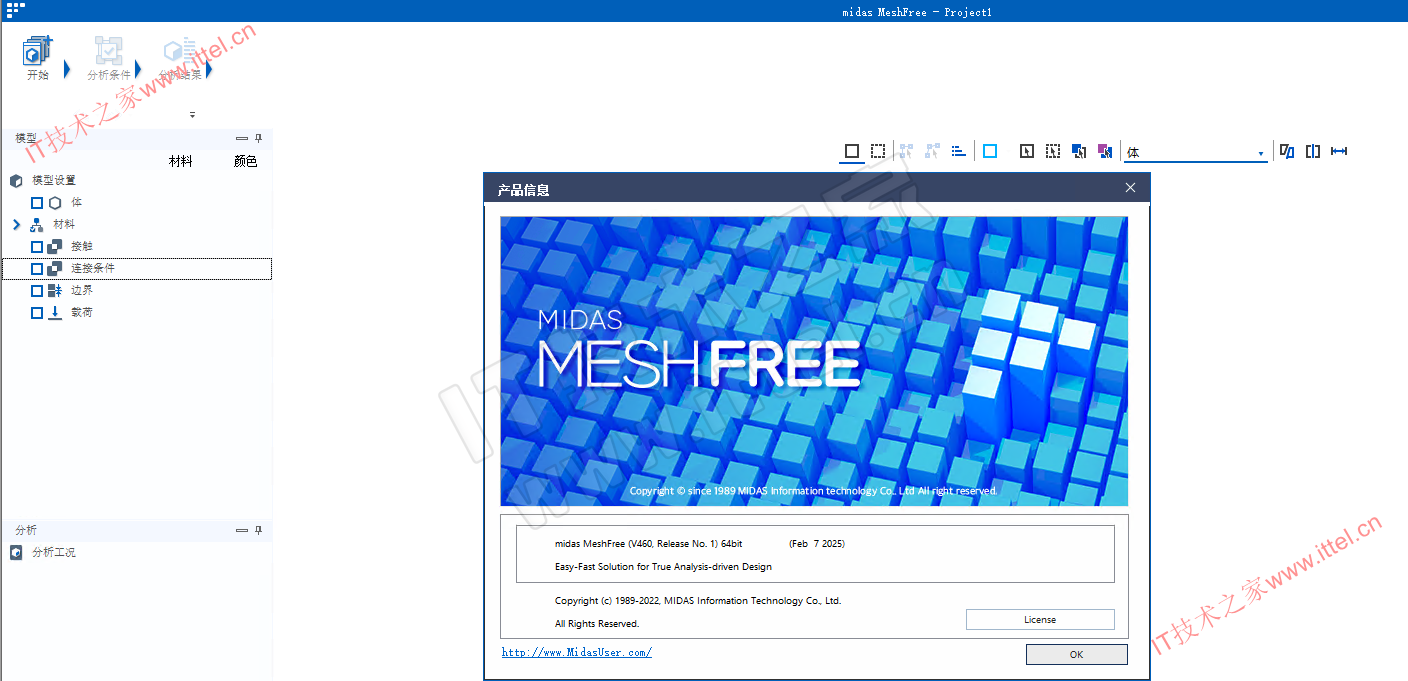
Task: Tick the 体 checkbox
Action: coord(37,203)
